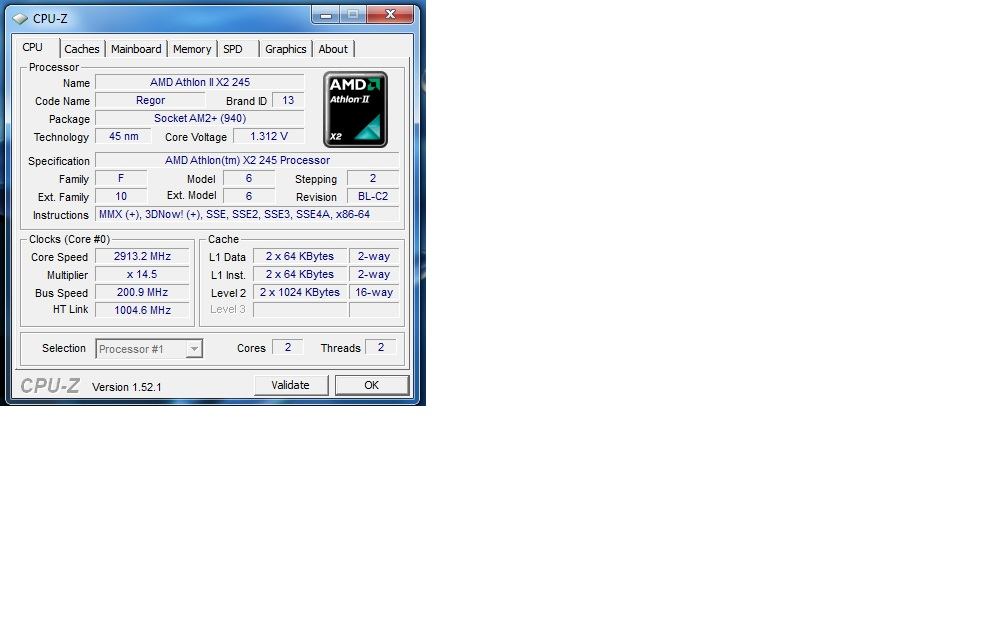Click the Level 2 16-way associativity value

(374, 292)
